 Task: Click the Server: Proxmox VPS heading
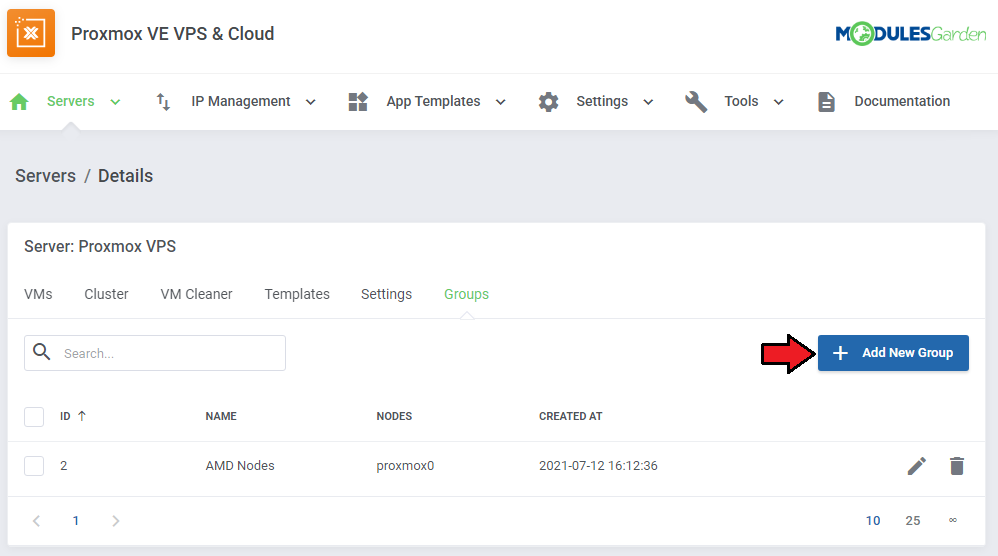coord(100,246)
